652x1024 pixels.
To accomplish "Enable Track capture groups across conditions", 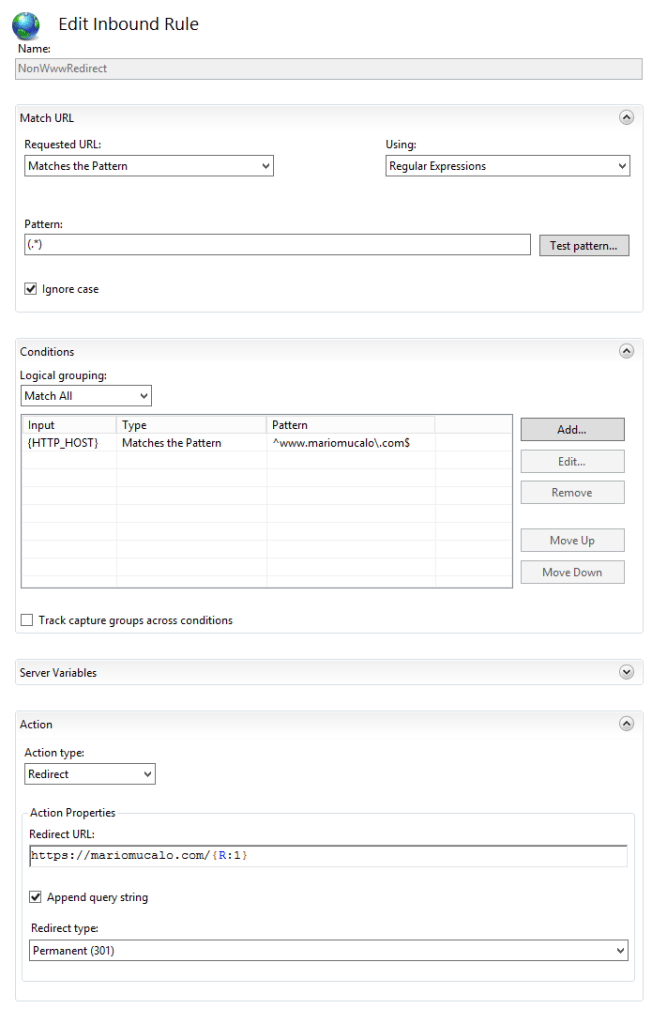I will click(x=27, y=620).
